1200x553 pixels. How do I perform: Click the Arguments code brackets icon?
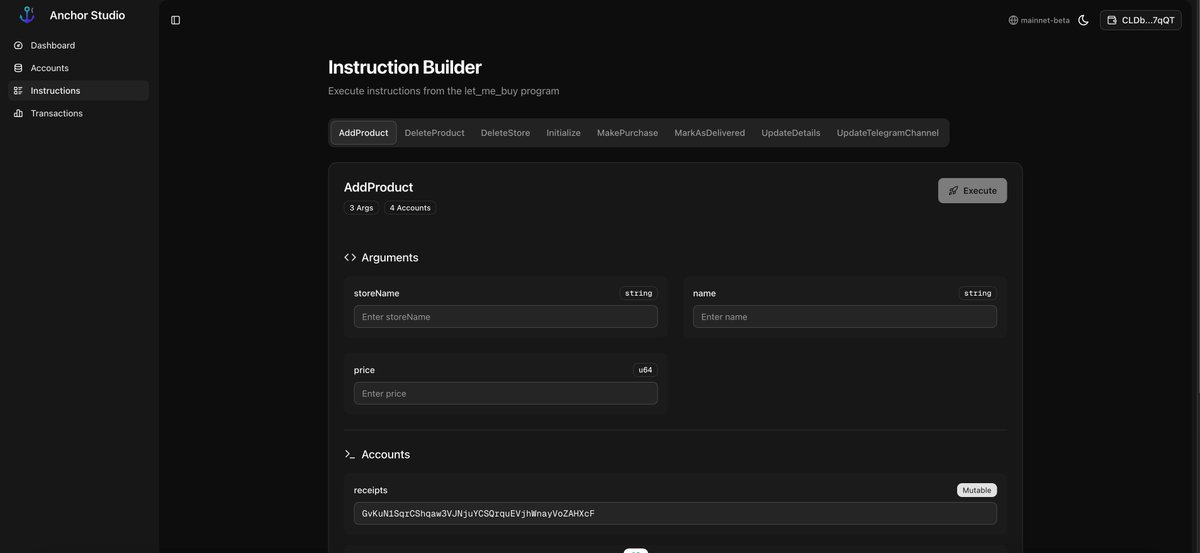[350, 258]
